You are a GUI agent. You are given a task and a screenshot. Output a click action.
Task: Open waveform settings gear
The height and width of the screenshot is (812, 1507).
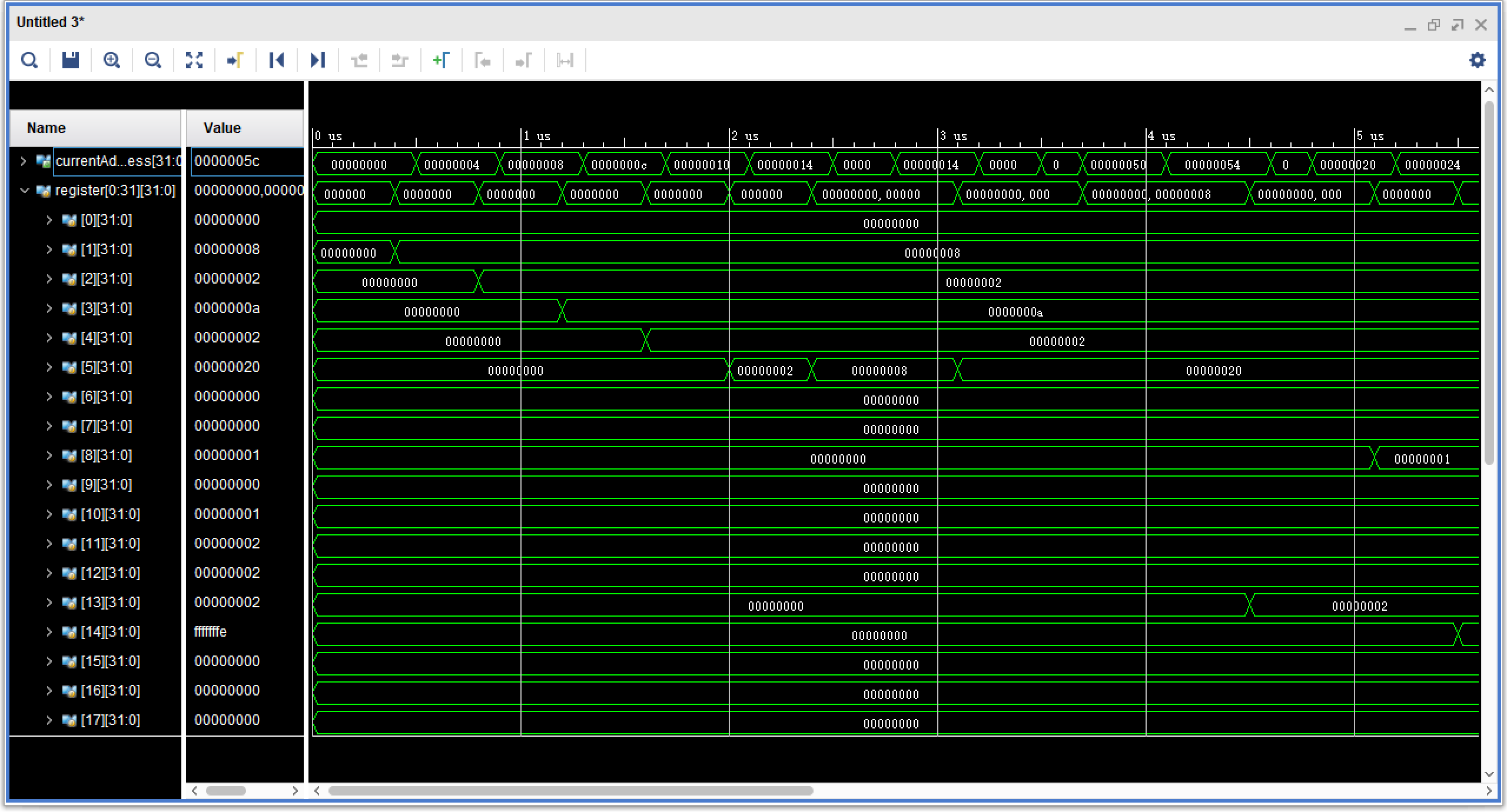click(1477, 60)
